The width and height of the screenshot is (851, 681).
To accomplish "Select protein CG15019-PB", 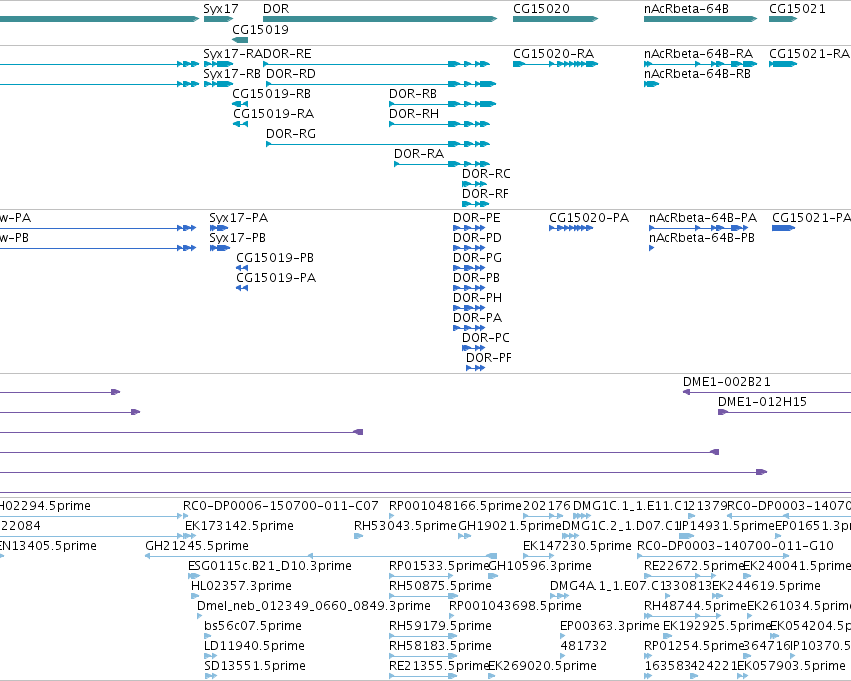I will [275, 258].
